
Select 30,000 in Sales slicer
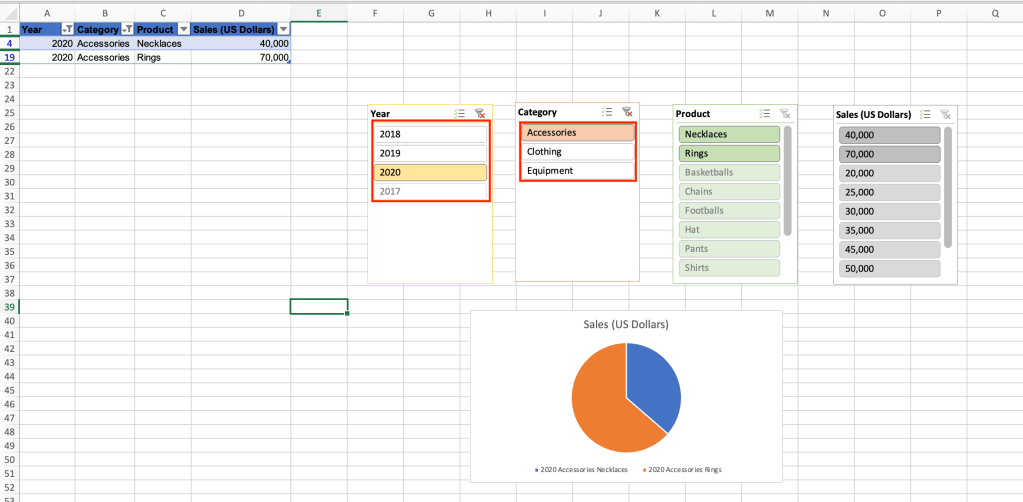pyautogui.click(x=890, y=212)
